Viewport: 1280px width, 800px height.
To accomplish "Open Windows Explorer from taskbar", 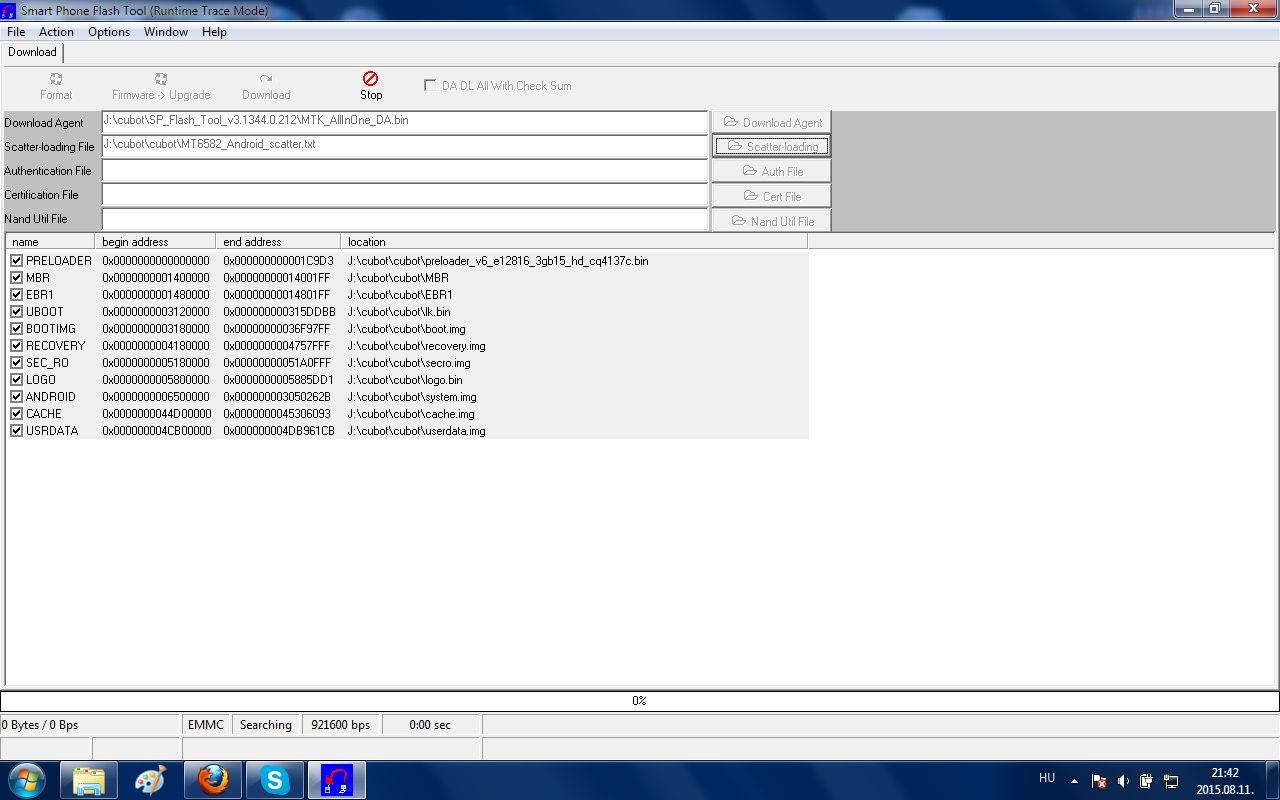I will pyautogui.click(x=89, y=780).
